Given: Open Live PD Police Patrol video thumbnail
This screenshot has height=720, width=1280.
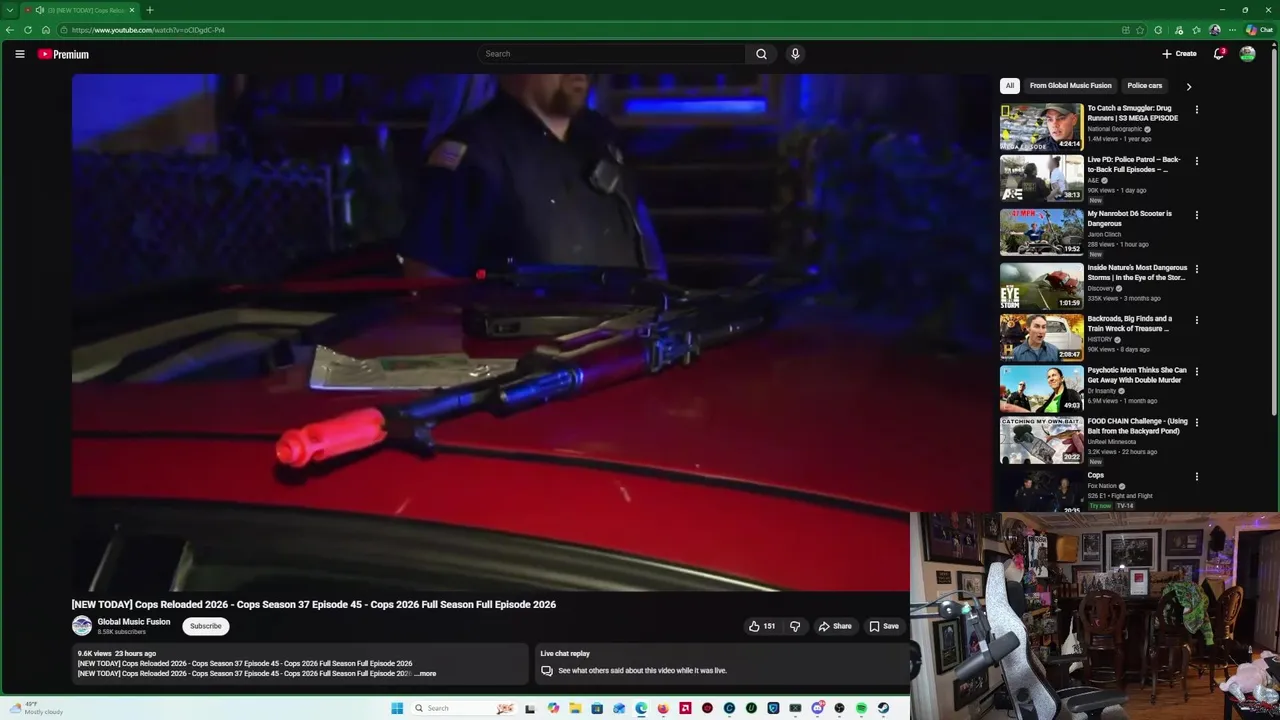Looking at the screenshot, I should point(1041,178).
